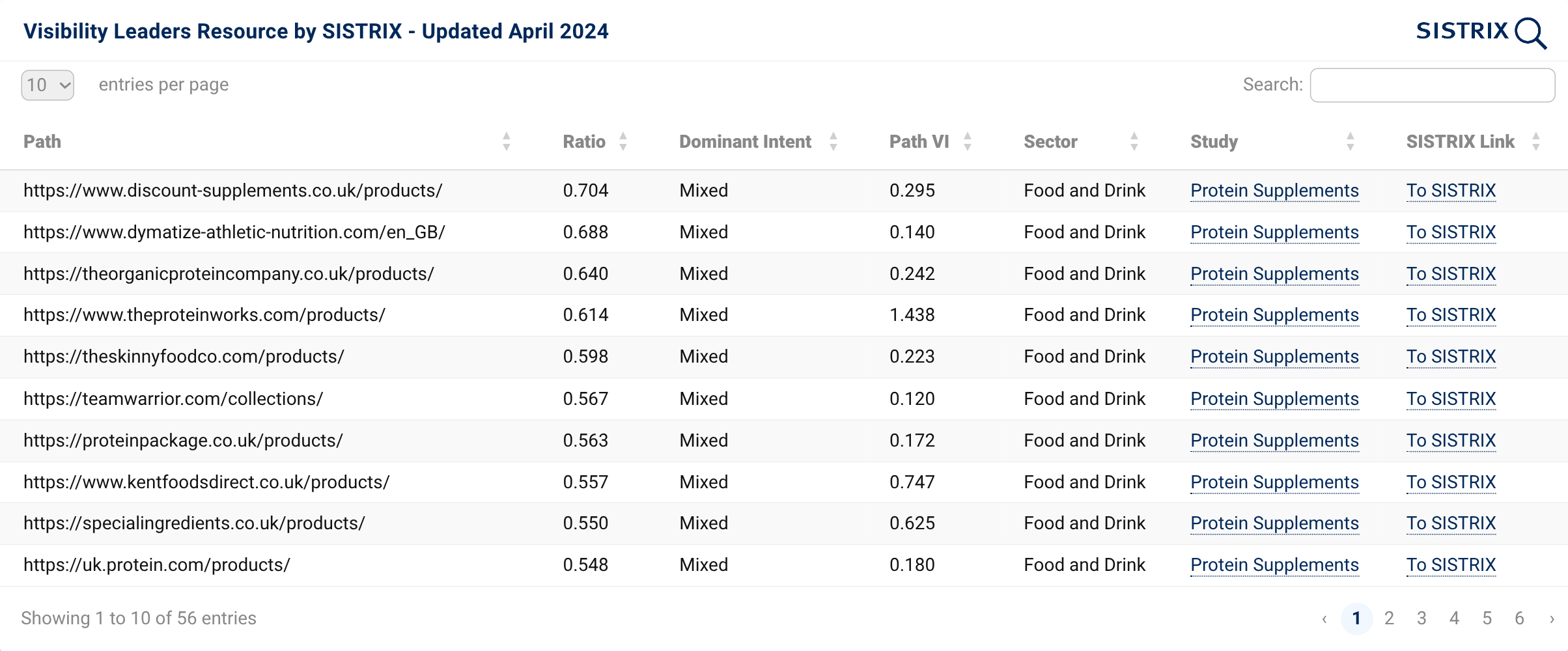Click the SISTRIX magnifier logo icon
The width and height of the screenshot is (1568, 651).
pos(1530,33)
